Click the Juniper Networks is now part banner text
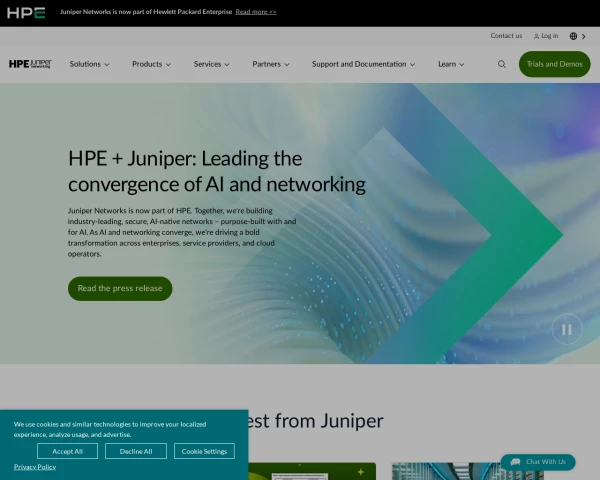The height and width of the screenshot is (480, 600). (x=146, y=12)
